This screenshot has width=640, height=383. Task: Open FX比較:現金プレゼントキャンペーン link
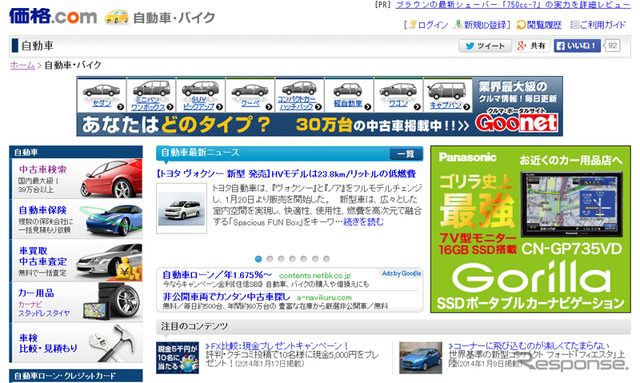point(280,346)
